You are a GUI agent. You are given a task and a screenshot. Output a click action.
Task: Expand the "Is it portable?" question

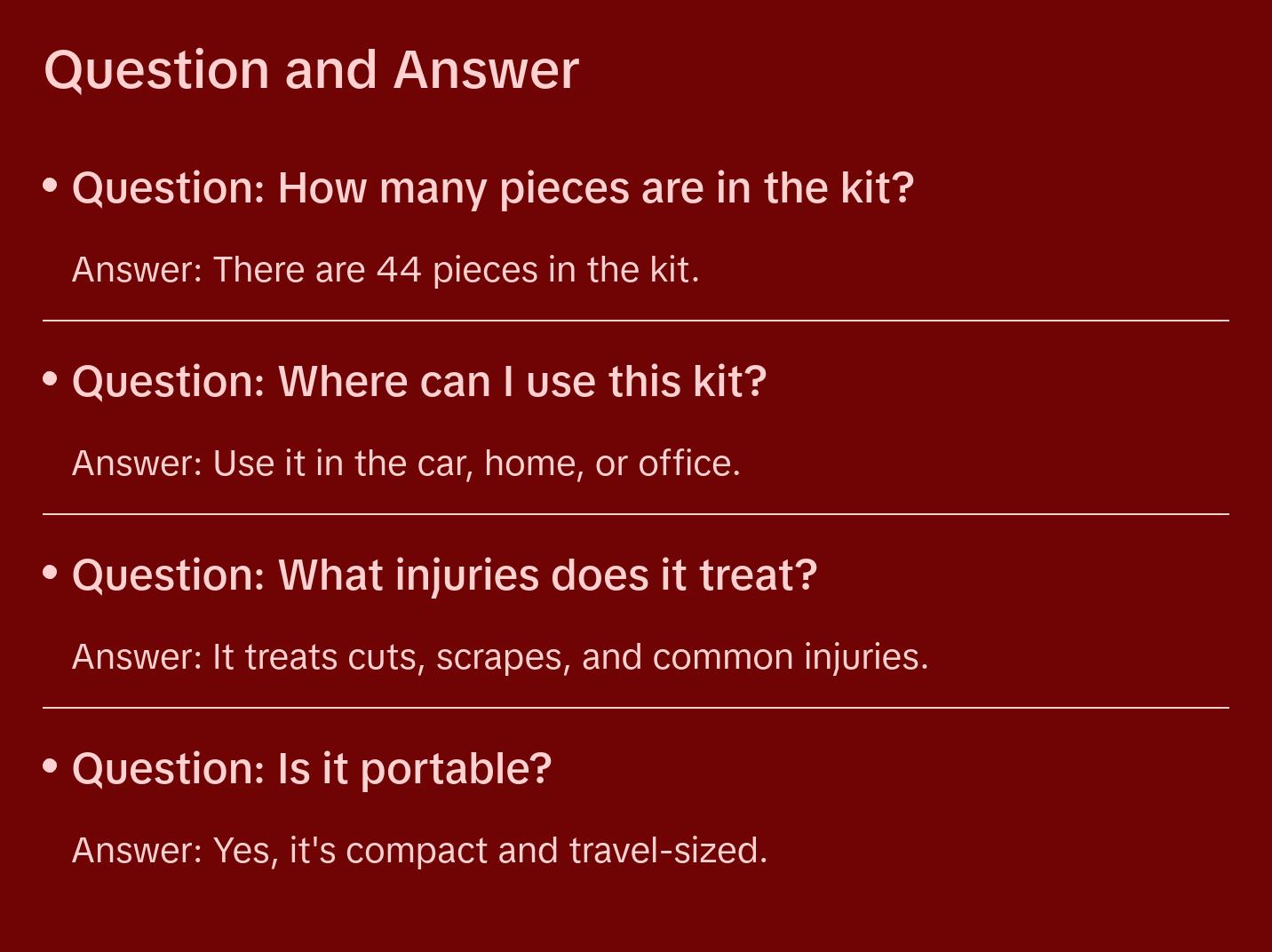pyautogui.click(x=312, y=769)
